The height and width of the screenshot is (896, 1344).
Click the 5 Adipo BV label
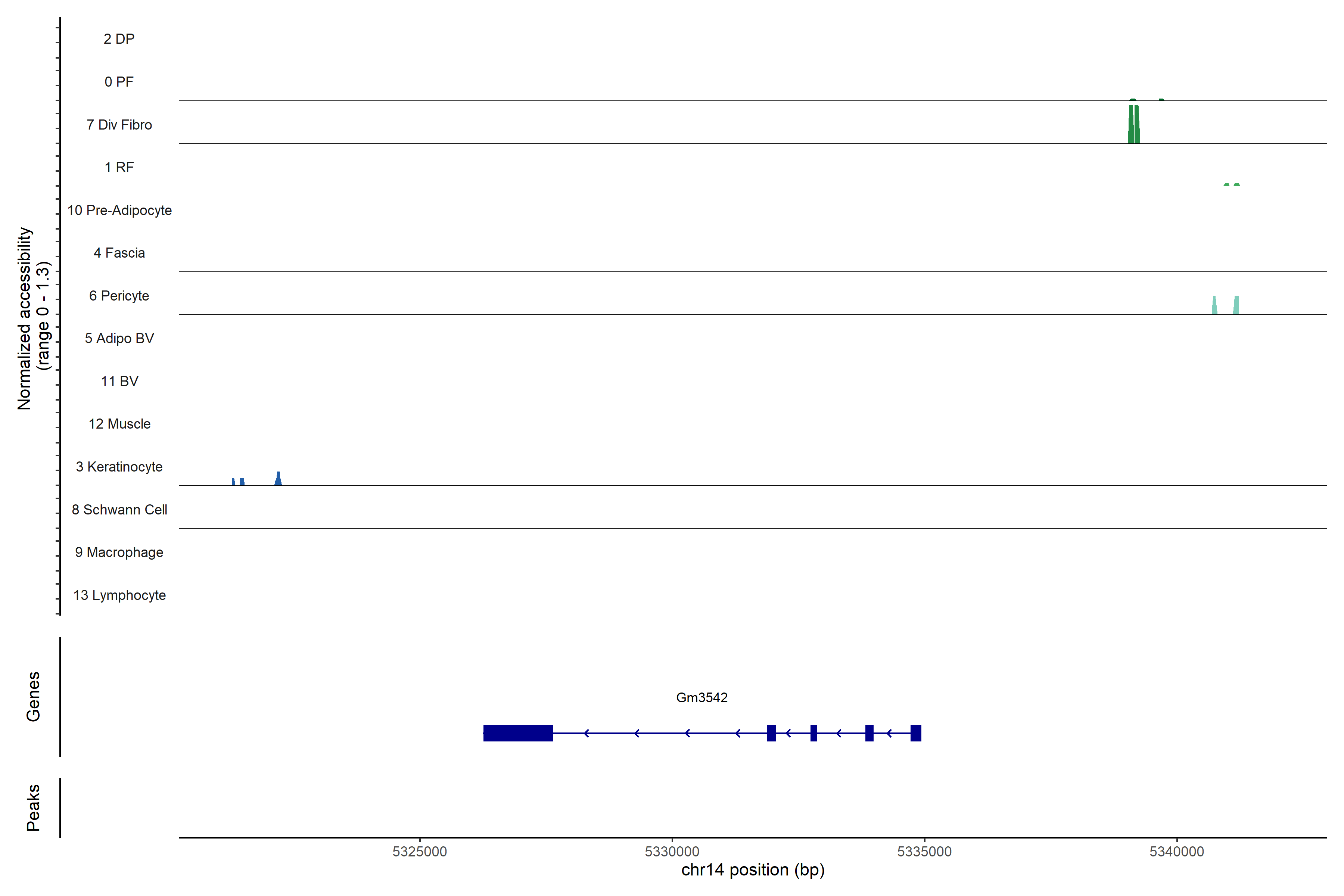coord(119,338)
